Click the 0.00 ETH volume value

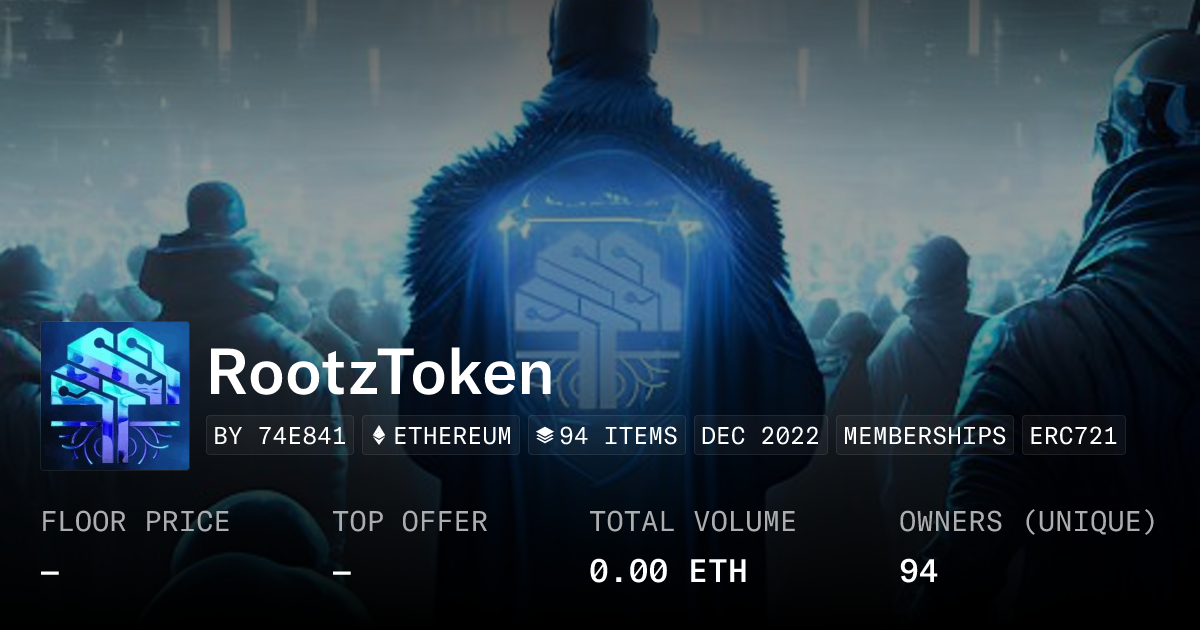click(x=668, y=572)
